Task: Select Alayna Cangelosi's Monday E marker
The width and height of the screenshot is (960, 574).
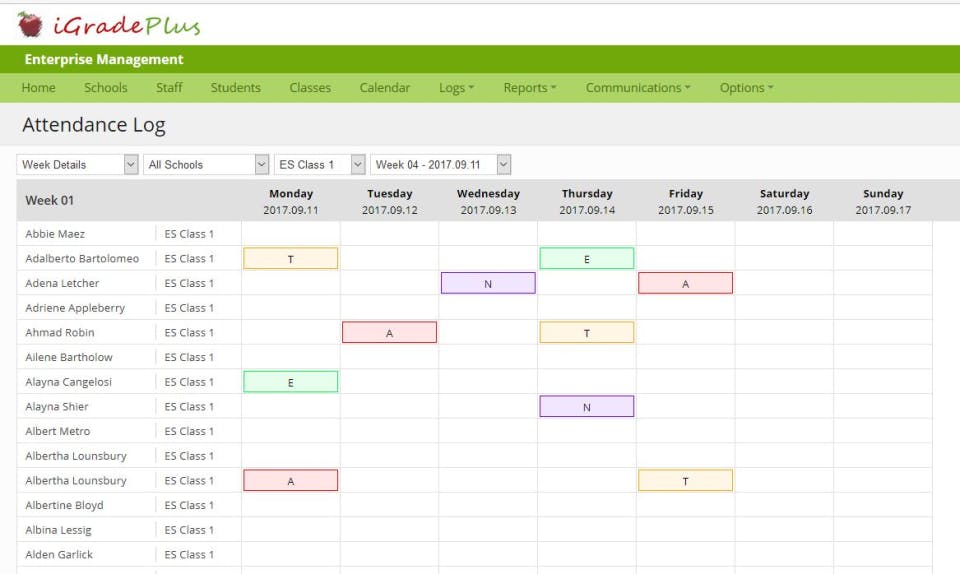Action: pos(291,382)
